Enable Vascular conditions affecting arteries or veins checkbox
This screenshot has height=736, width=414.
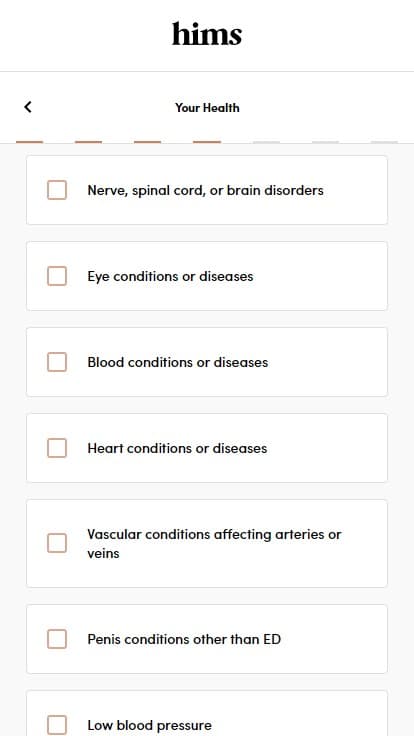[57, 543]
